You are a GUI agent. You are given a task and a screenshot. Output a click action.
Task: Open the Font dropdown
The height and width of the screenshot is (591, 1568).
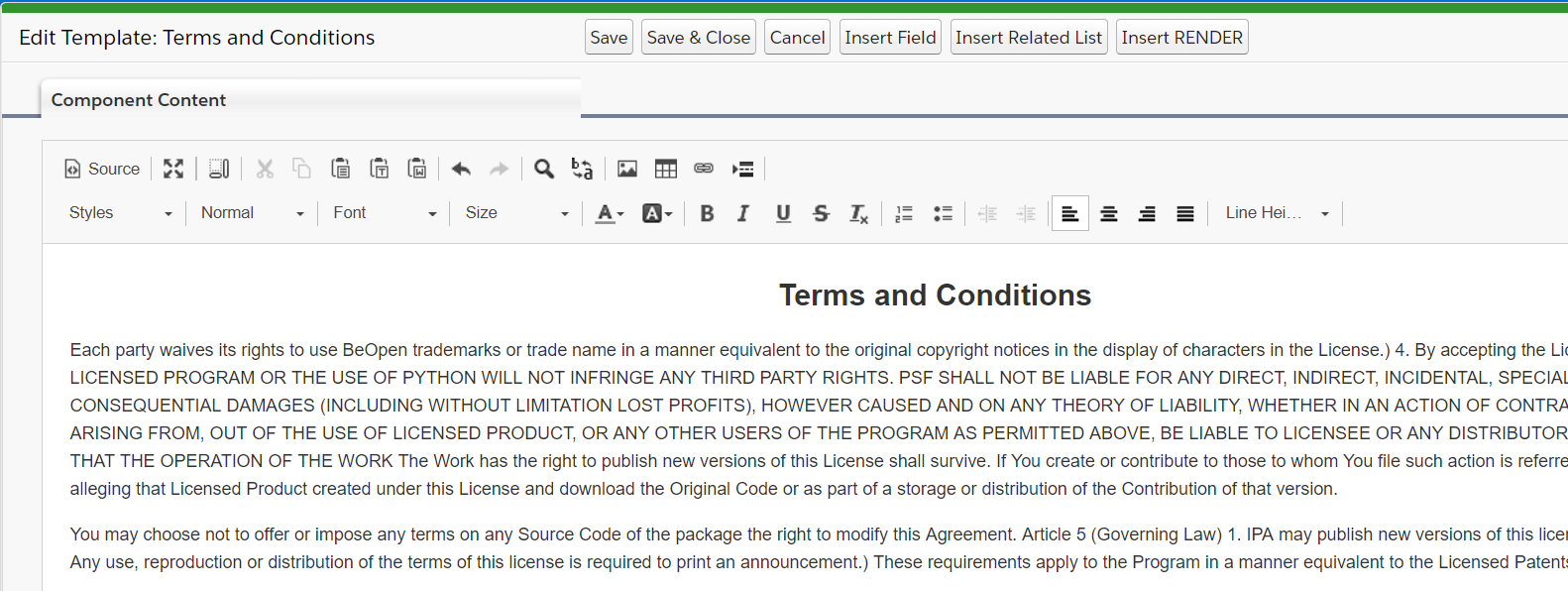click(x=385, y=213)
